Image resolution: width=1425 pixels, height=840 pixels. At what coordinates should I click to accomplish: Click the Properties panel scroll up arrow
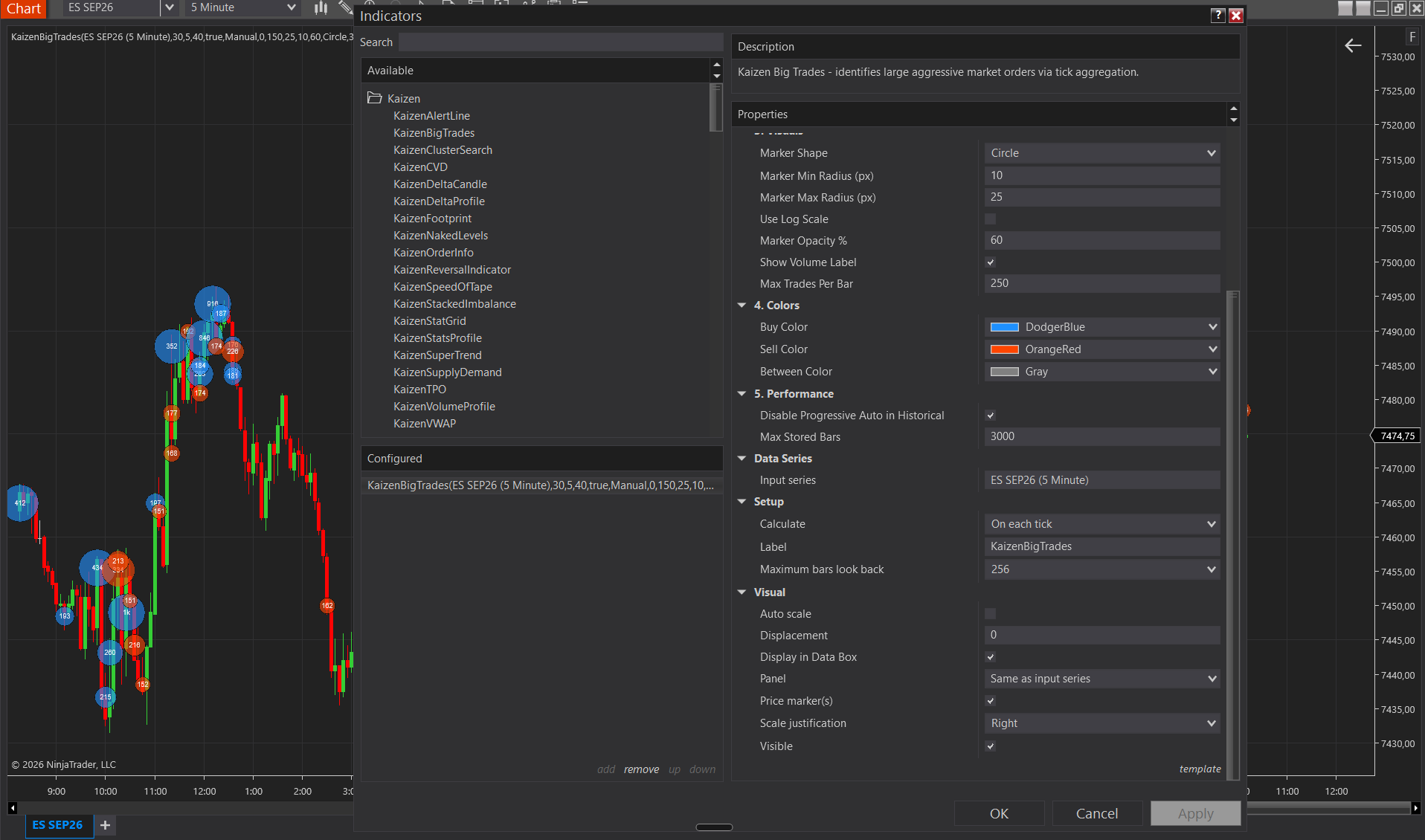1234,109
